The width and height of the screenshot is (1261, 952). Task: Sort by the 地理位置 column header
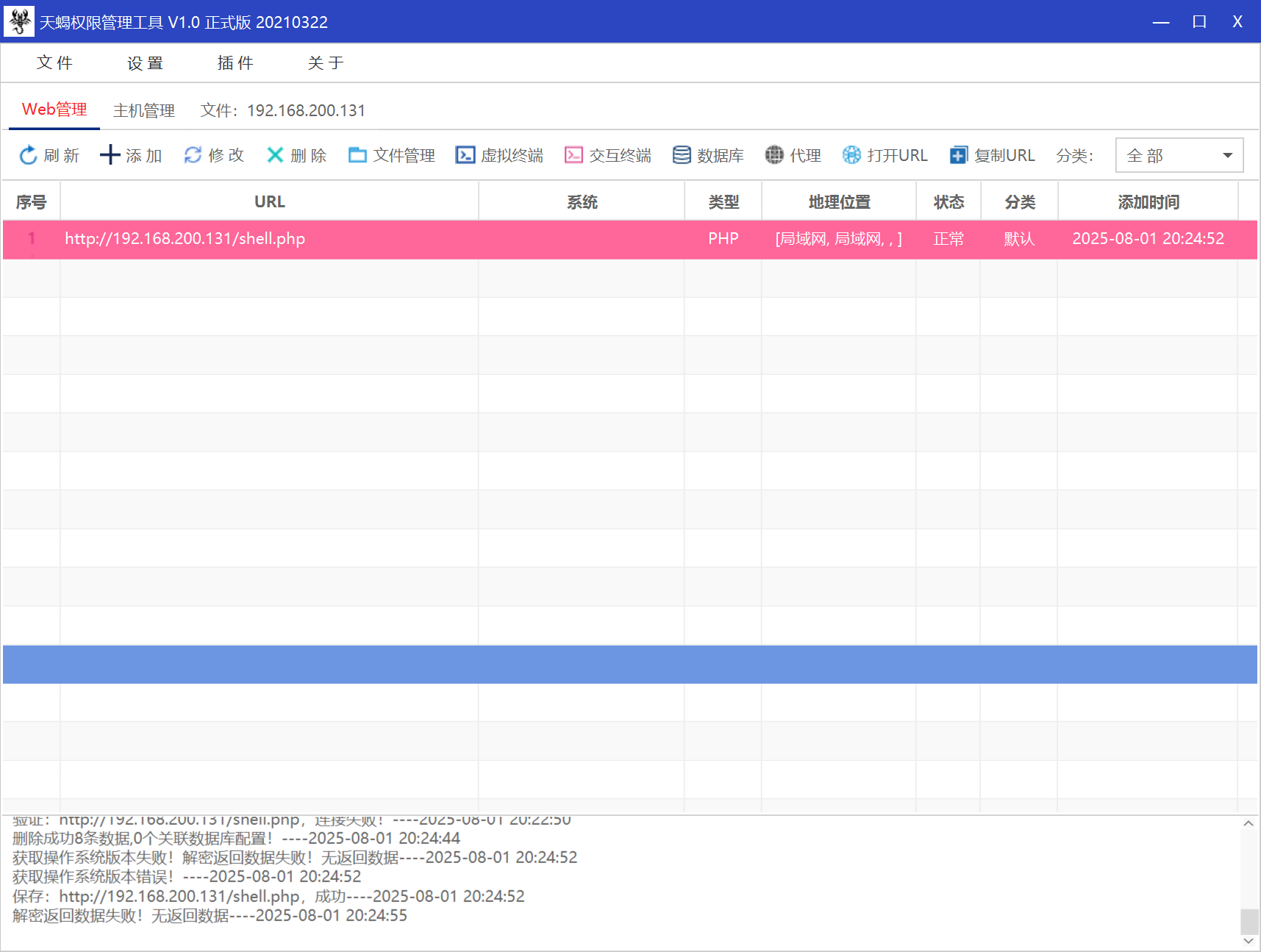click(839, 201)
